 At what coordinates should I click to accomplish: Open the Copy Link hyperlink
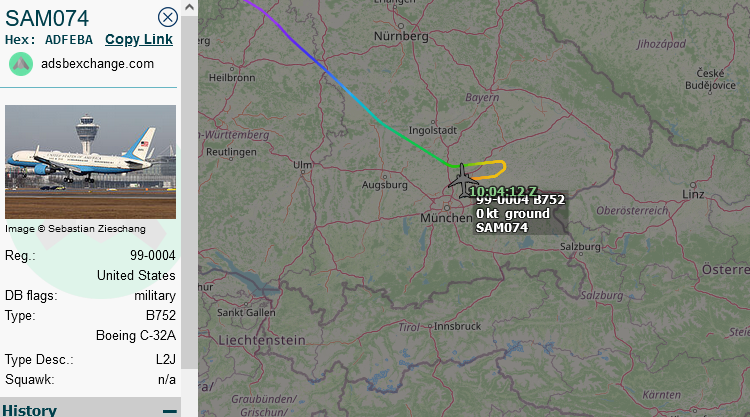tap(139, 40)
